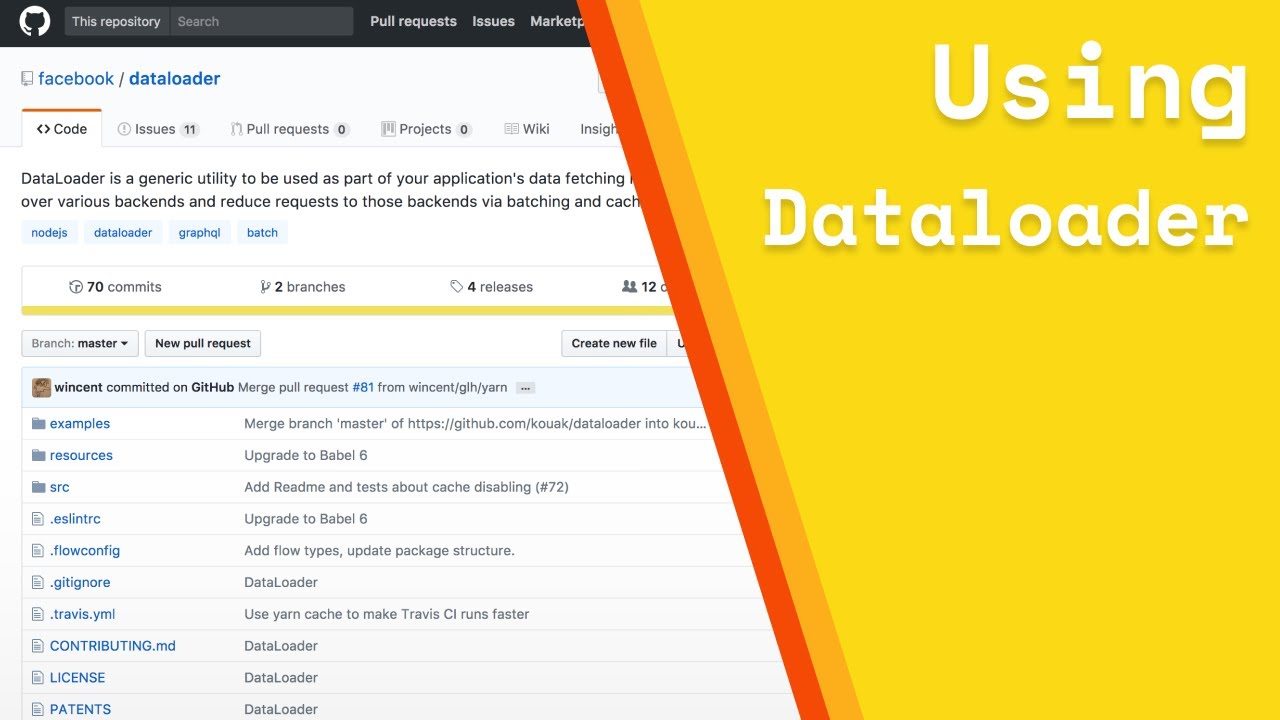Open the examples folder icon
The width and height of the screenshot is (1280, 720).
(39, 423)
